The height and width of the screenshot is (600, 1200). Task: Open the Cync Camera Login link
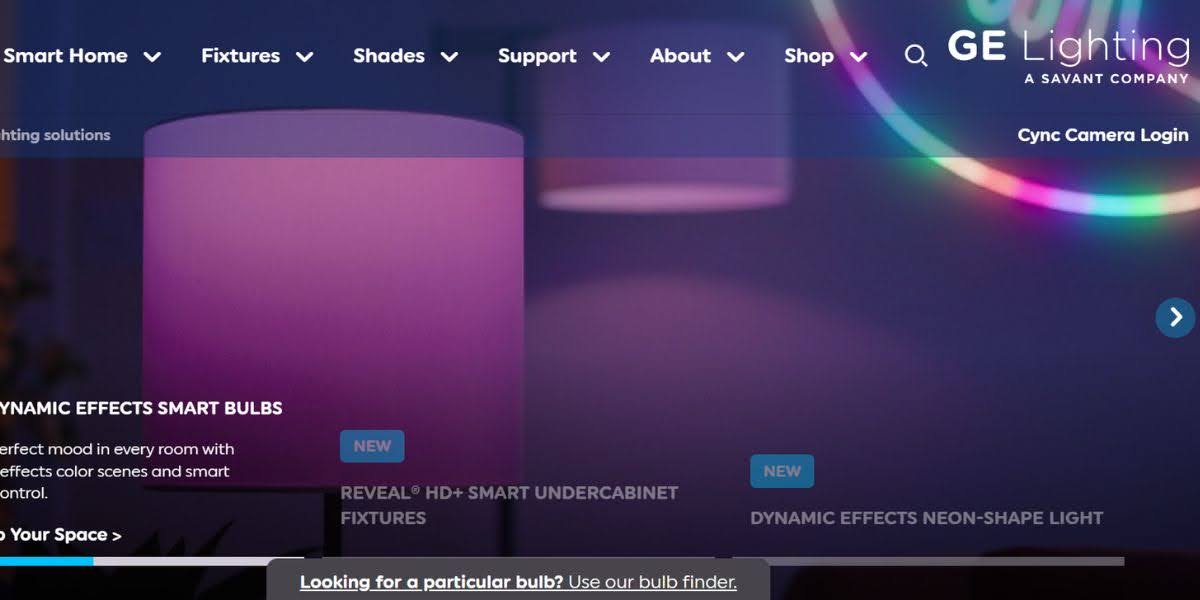click(1102, 135)
